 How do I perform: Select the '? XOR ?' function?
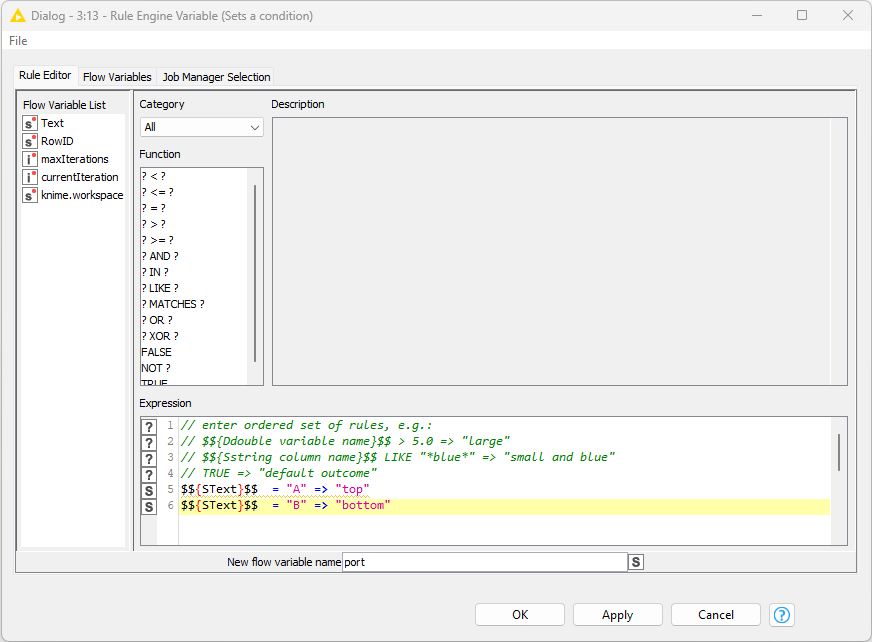160,337
